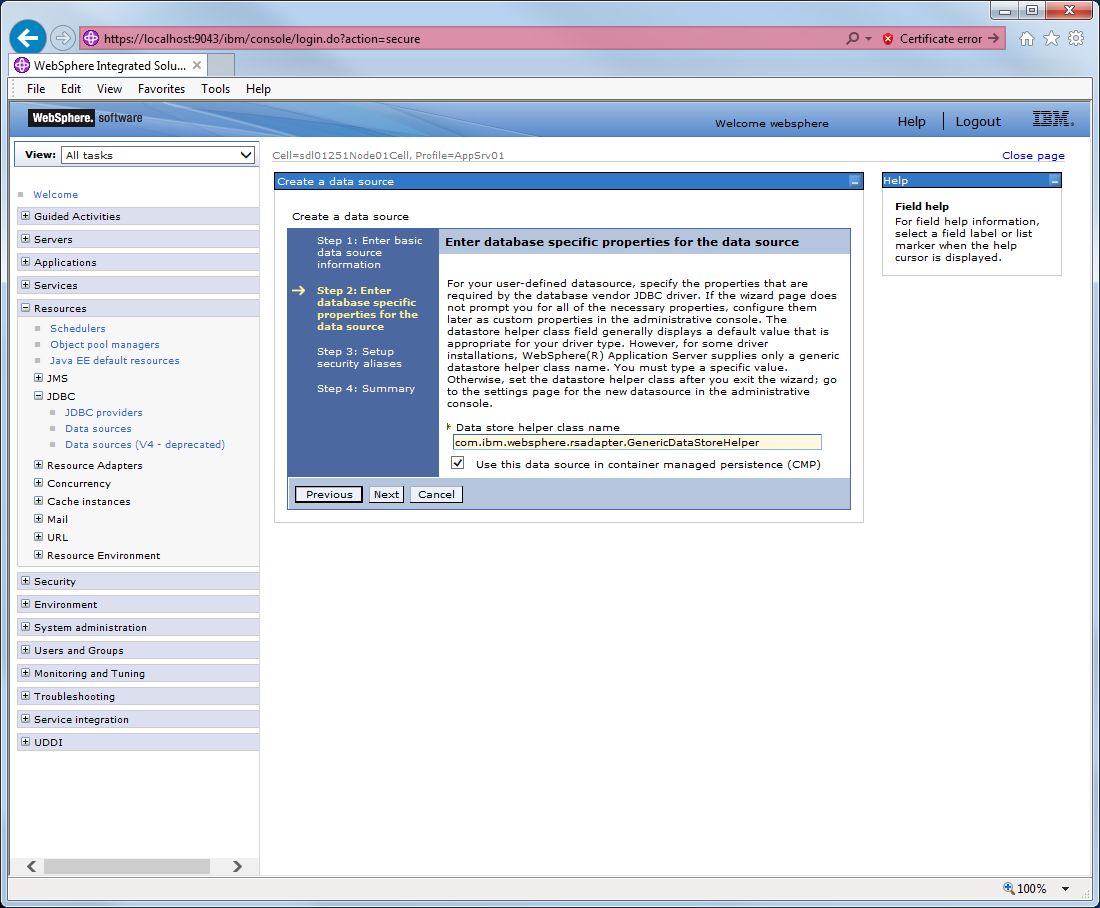Expand the Services section
The image size is (1100, 908).
(x=25, y=285)
